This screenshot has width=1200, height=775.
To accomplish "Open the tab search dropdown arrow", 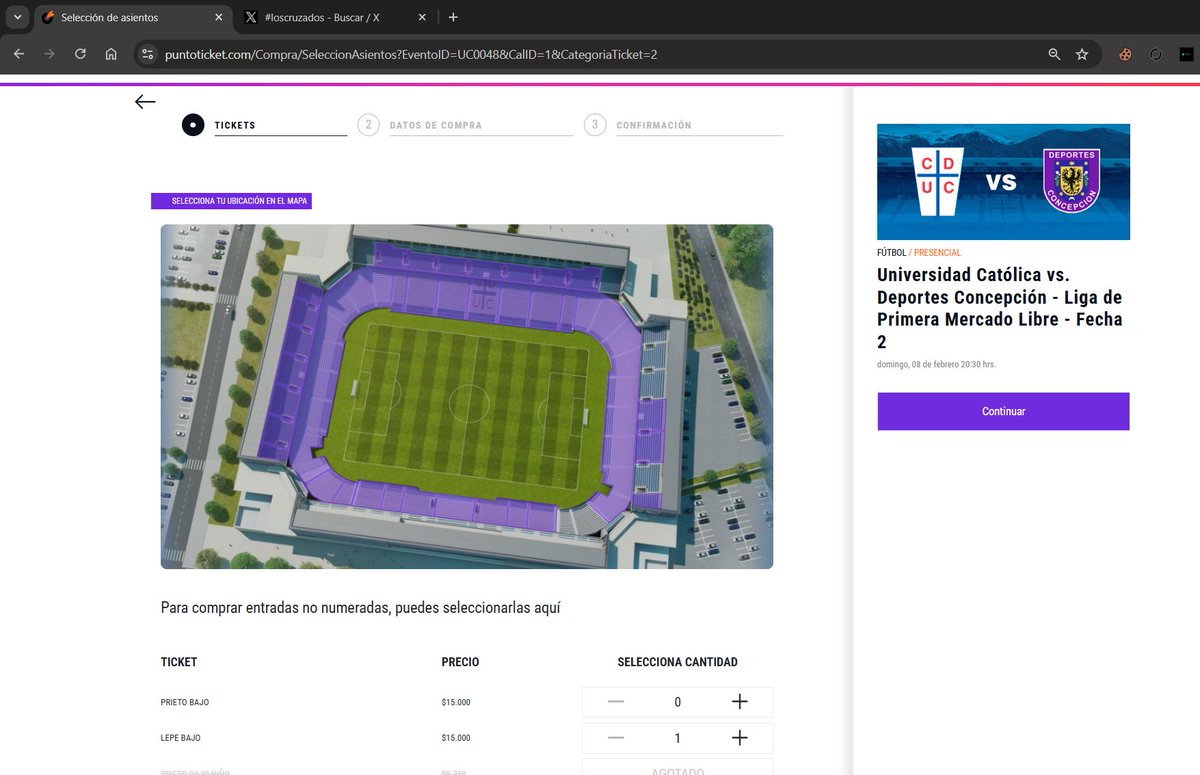I will (x=17, y=17).
